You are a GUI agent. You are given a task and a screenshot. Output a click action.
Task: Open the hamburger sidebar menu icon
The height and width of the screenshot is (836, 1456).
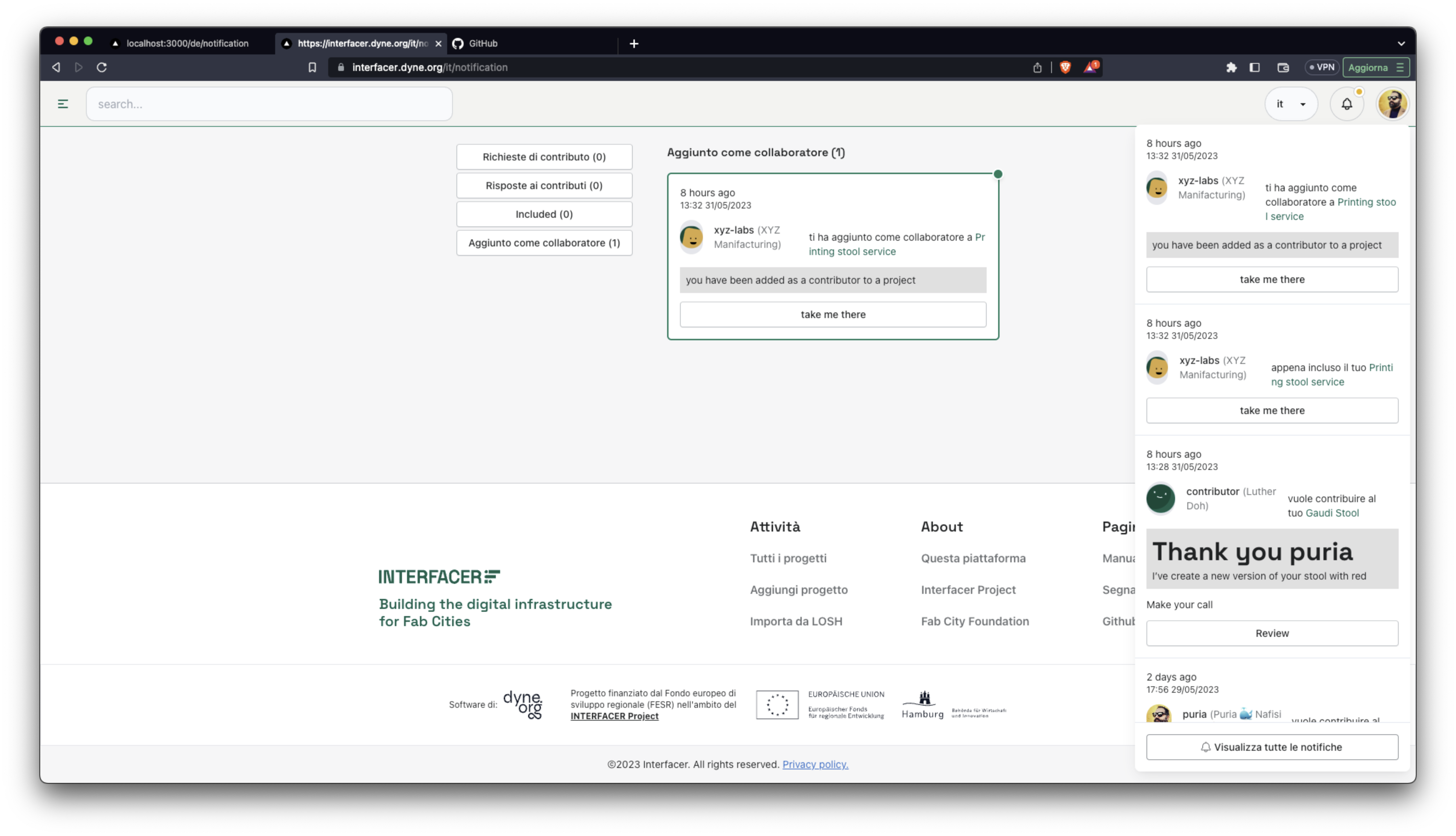[x=63, y=104]
